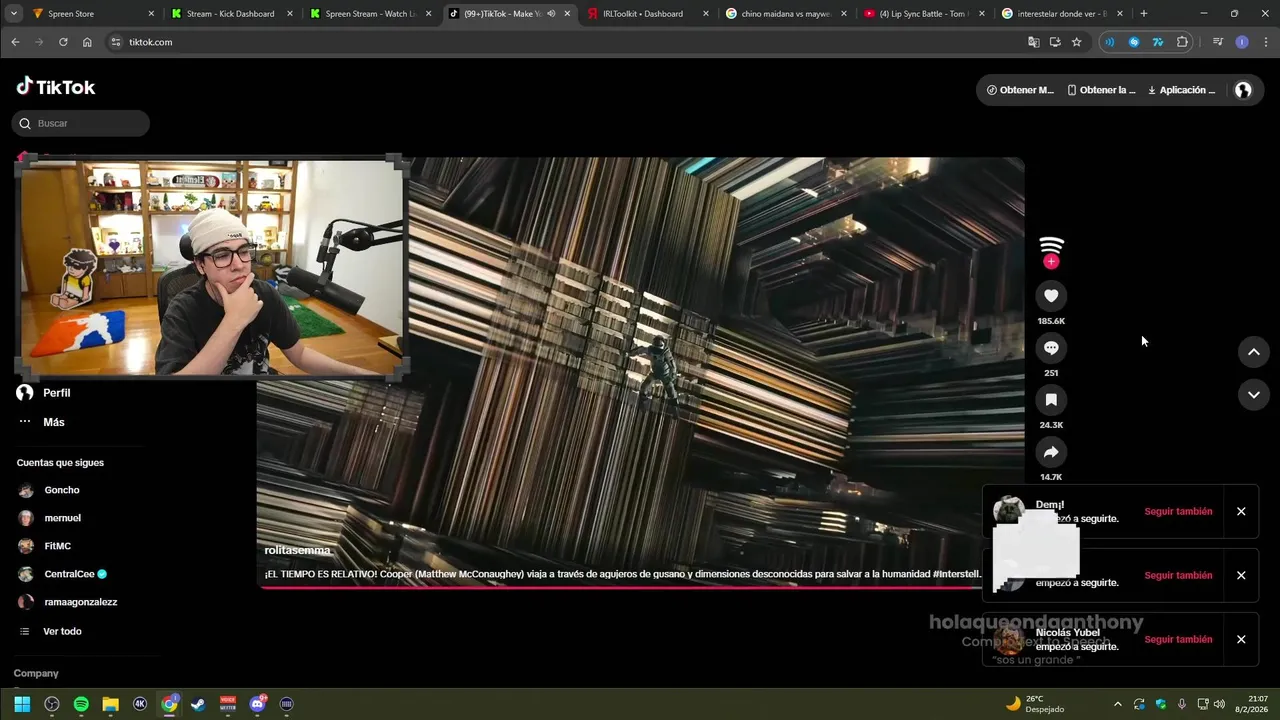The width and height of the screenshot is (1280, 720).
Task: Dismiss the Nicolás Yubel follow notification
Action: coord(1241,639)
